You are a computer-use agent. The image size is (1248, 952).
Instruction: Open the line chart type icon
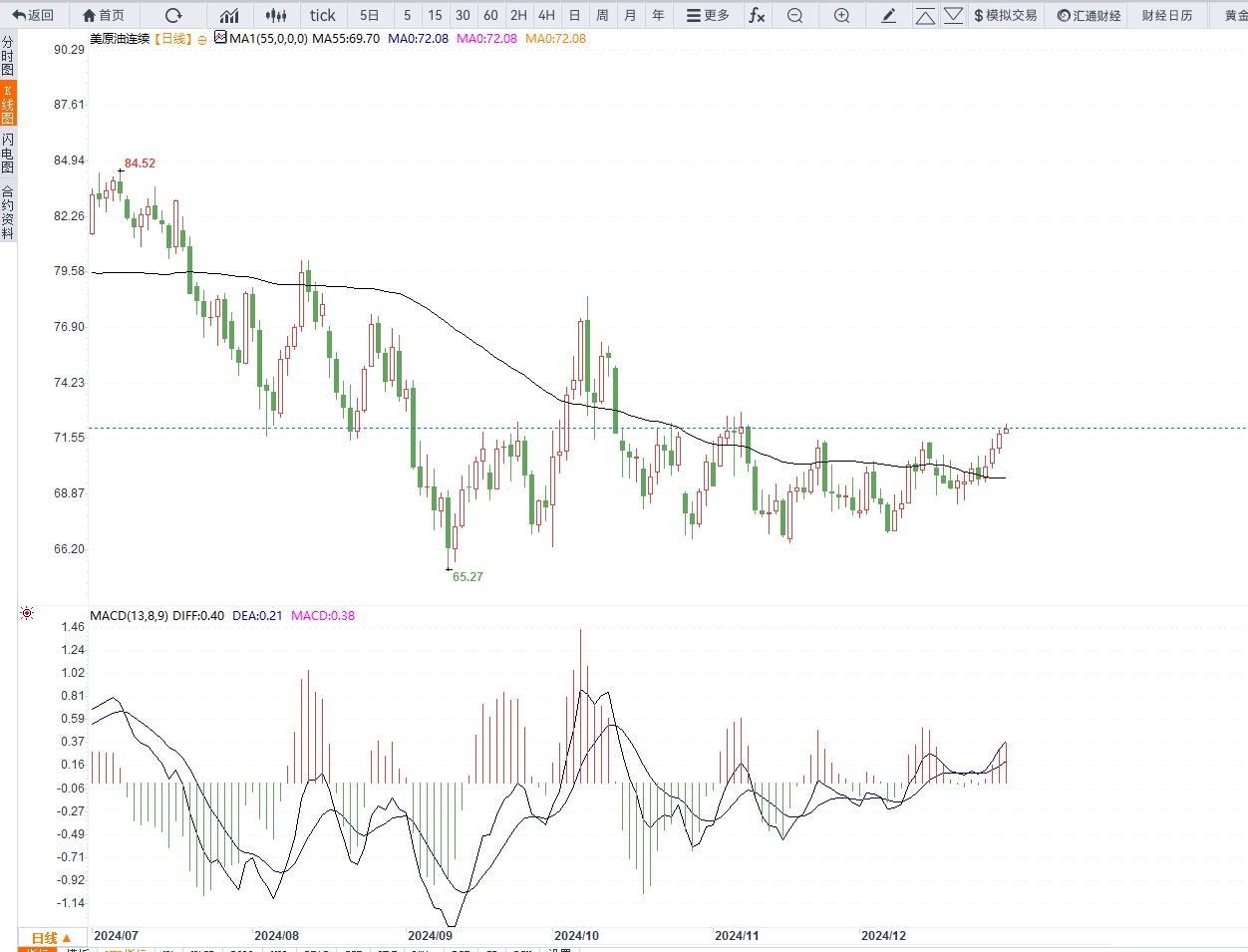tap(229, 15)
